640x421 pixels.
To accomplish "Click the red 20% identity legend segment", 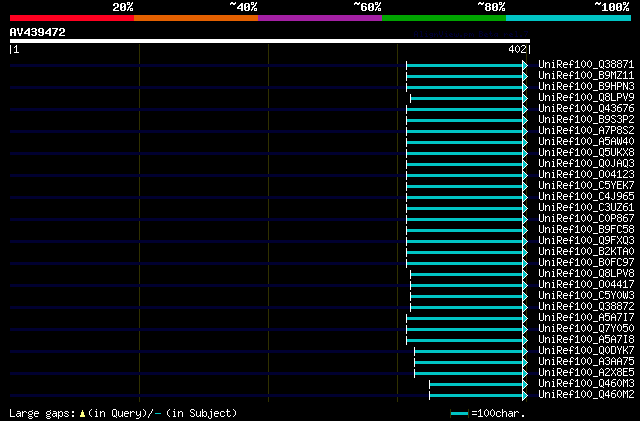I will click(x=72, y=18).
